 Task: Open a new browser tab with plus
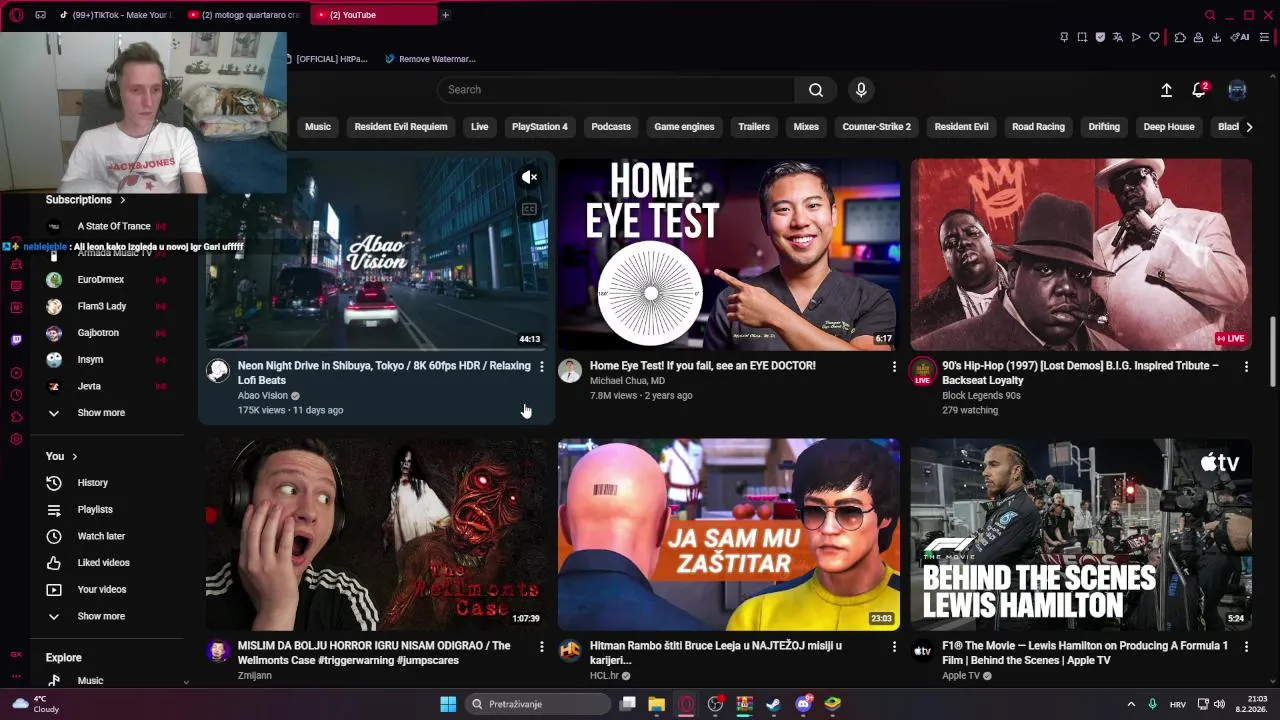pos(445,15)
